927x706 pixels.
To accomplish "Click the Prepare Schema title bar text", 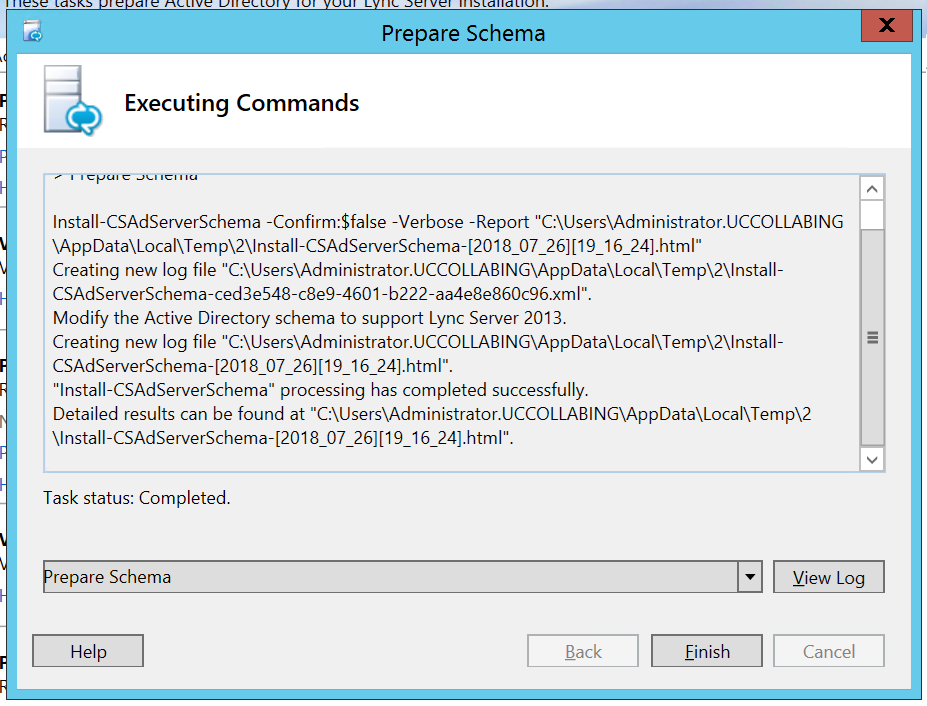I will (x=463, y=33).
